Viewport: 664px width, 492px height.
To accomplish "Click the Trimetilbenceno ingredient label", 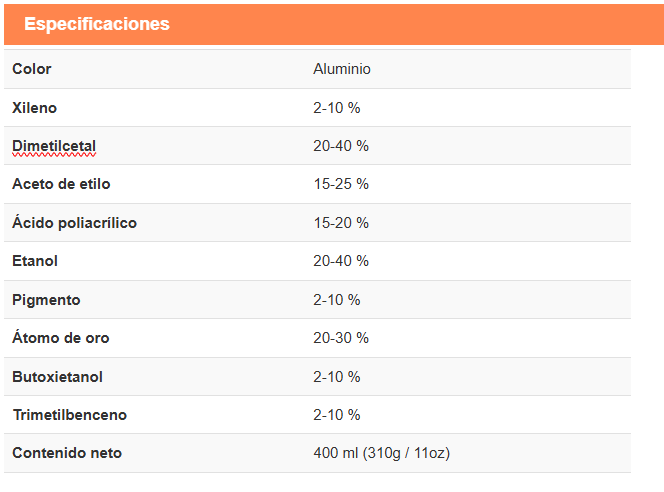I will coord(69,415).
